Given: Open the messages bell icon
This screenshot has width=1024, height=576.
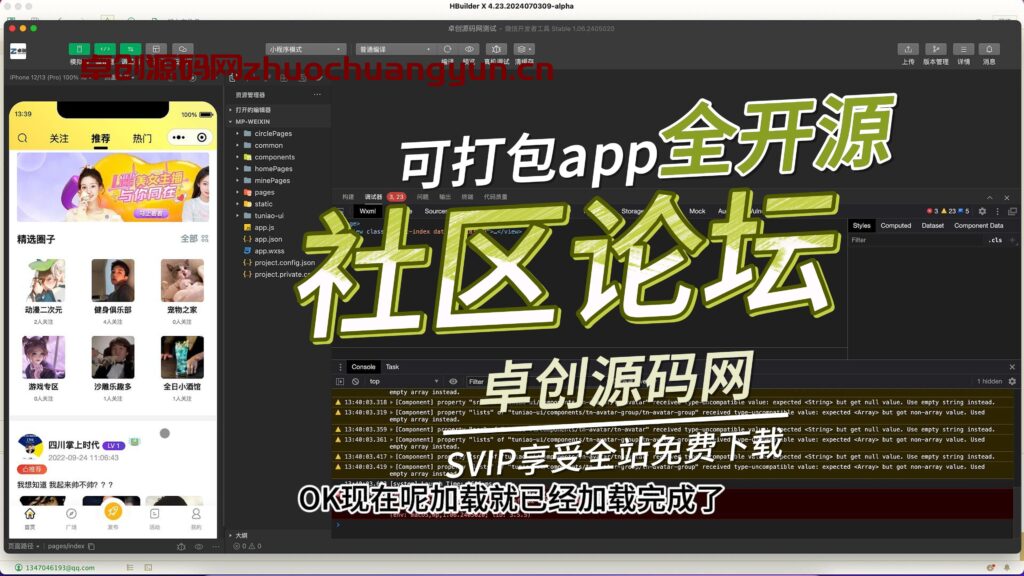Looking at the screenshot, I should [x=989, y=49].
